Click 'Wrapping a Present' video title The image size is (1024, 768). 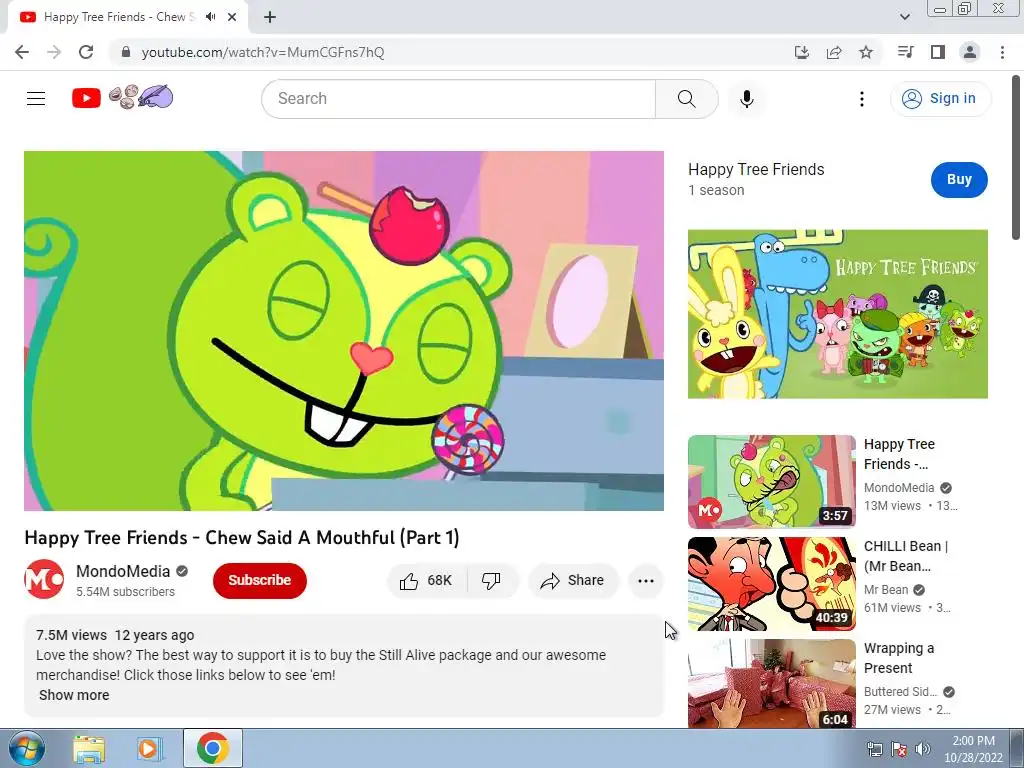899,658
